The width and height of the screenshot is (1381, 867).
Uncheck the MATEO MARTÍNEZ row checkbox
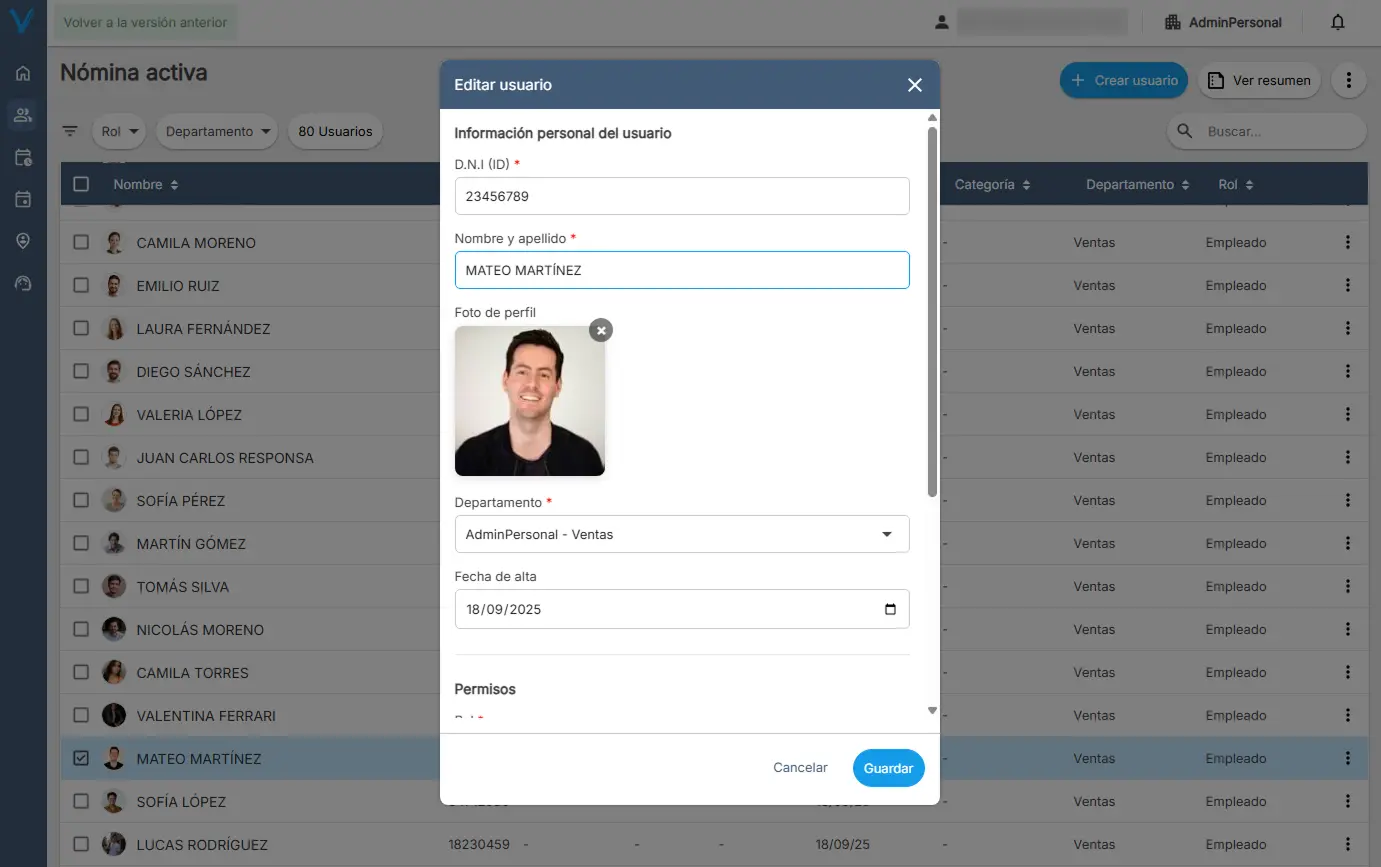pos(81,758)
